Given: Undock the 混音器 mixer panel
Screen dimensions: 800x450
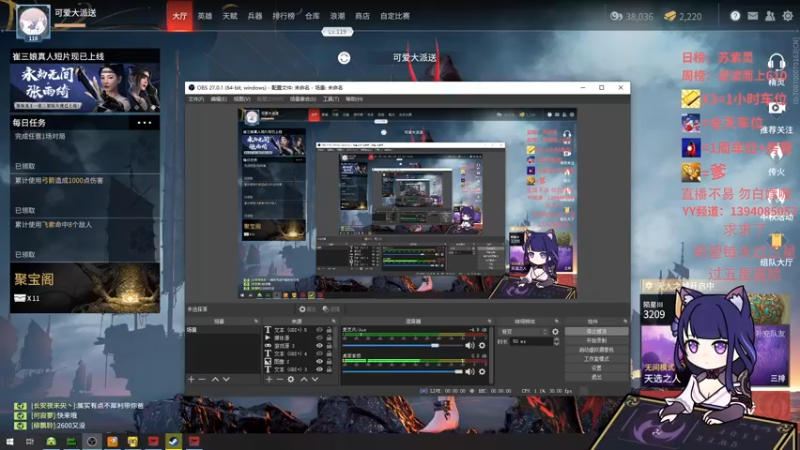Looking at the screenshot, I should pyautogui.click(x=489, y=321).
